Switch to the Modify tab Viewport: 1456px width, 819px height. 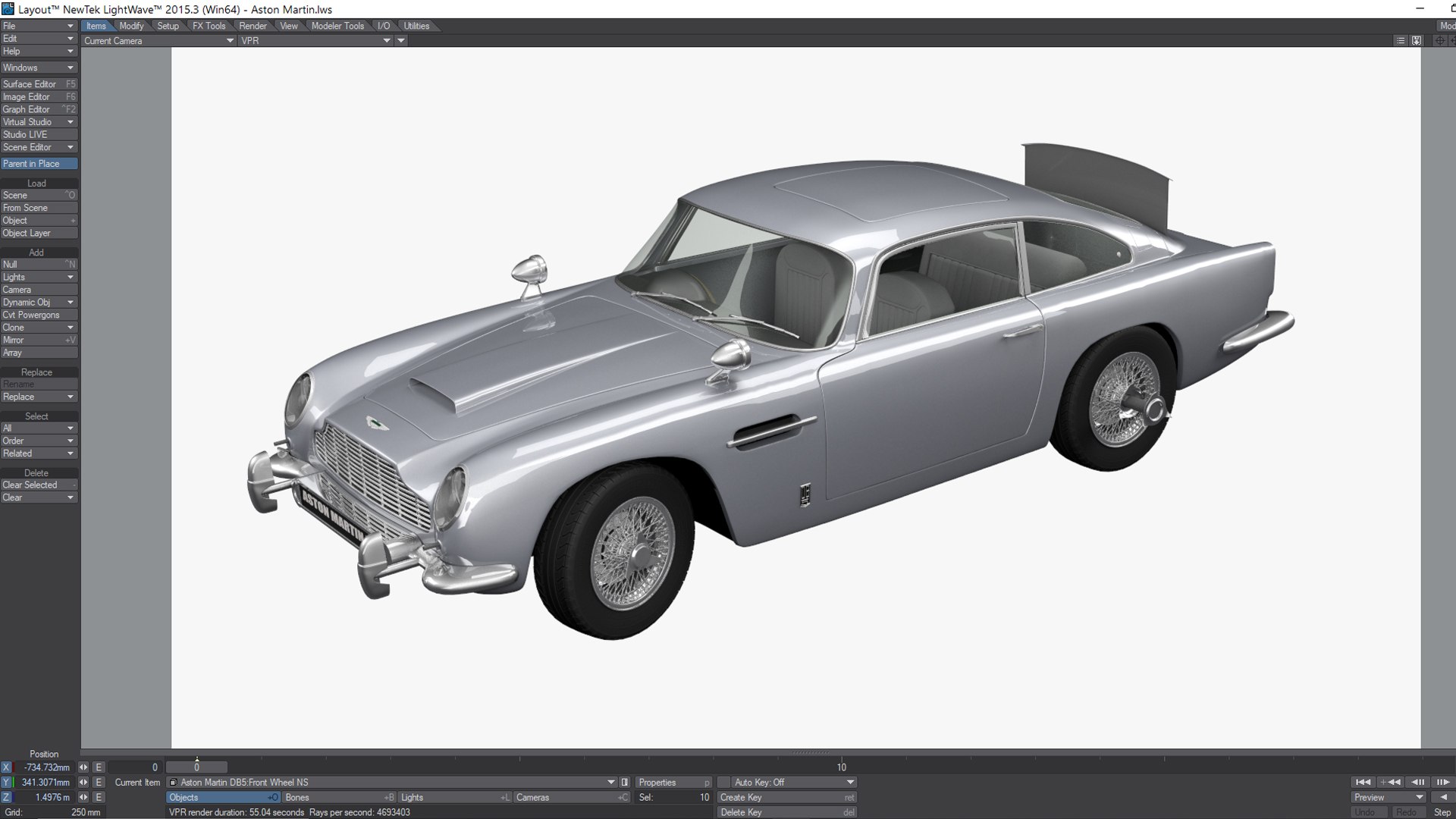pos(131,26)
